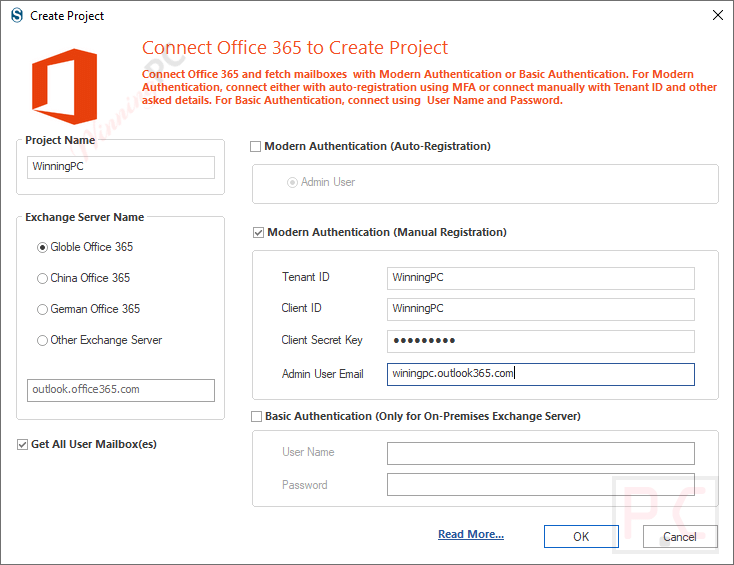This screenshot has width=734, height=565.
Task: Enable Modern Authentication (Auto-Registration) checkbox
Action: click(256, 147)
